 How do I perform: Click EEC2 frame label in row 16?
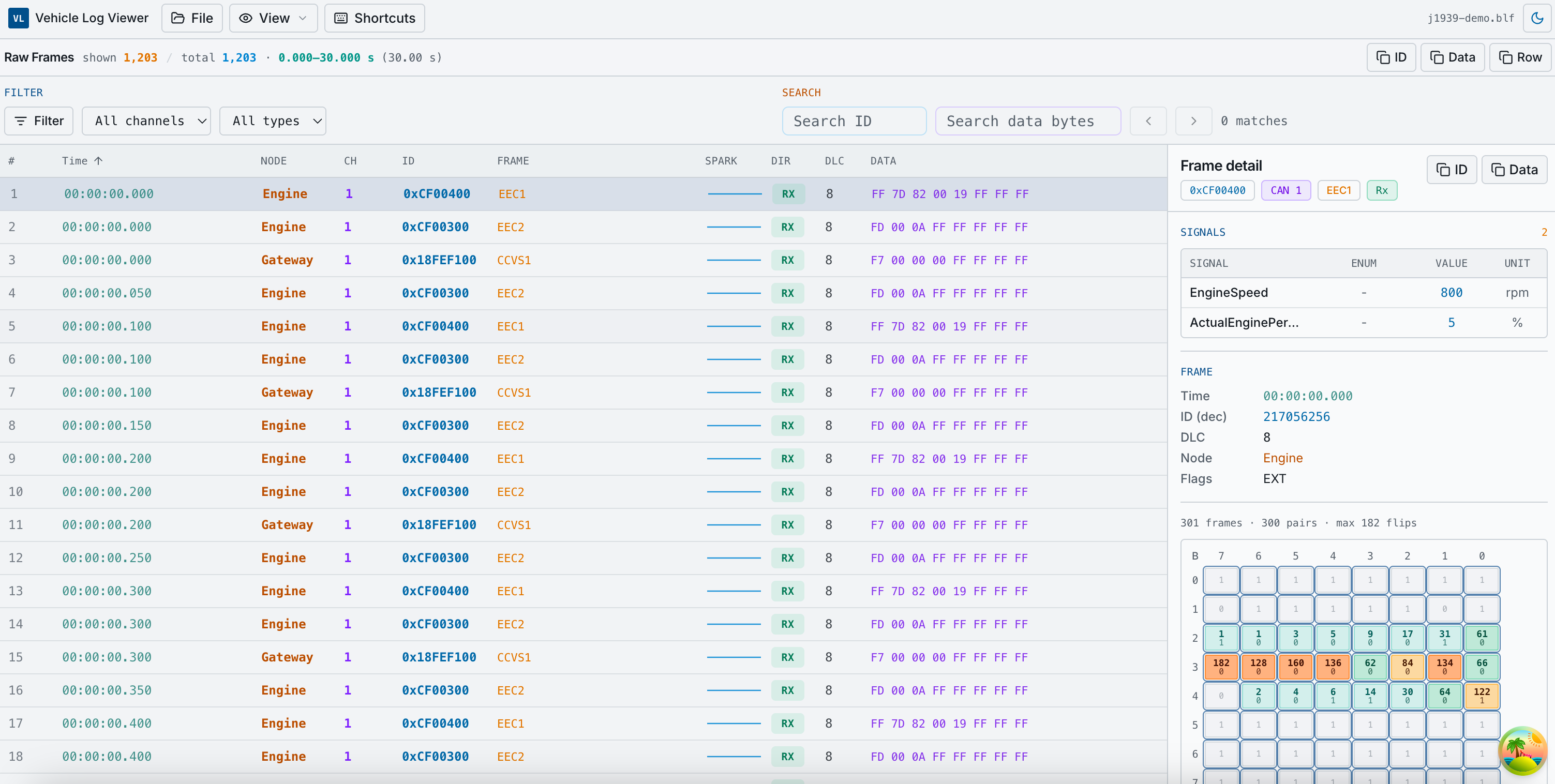(x=510, y=690)
